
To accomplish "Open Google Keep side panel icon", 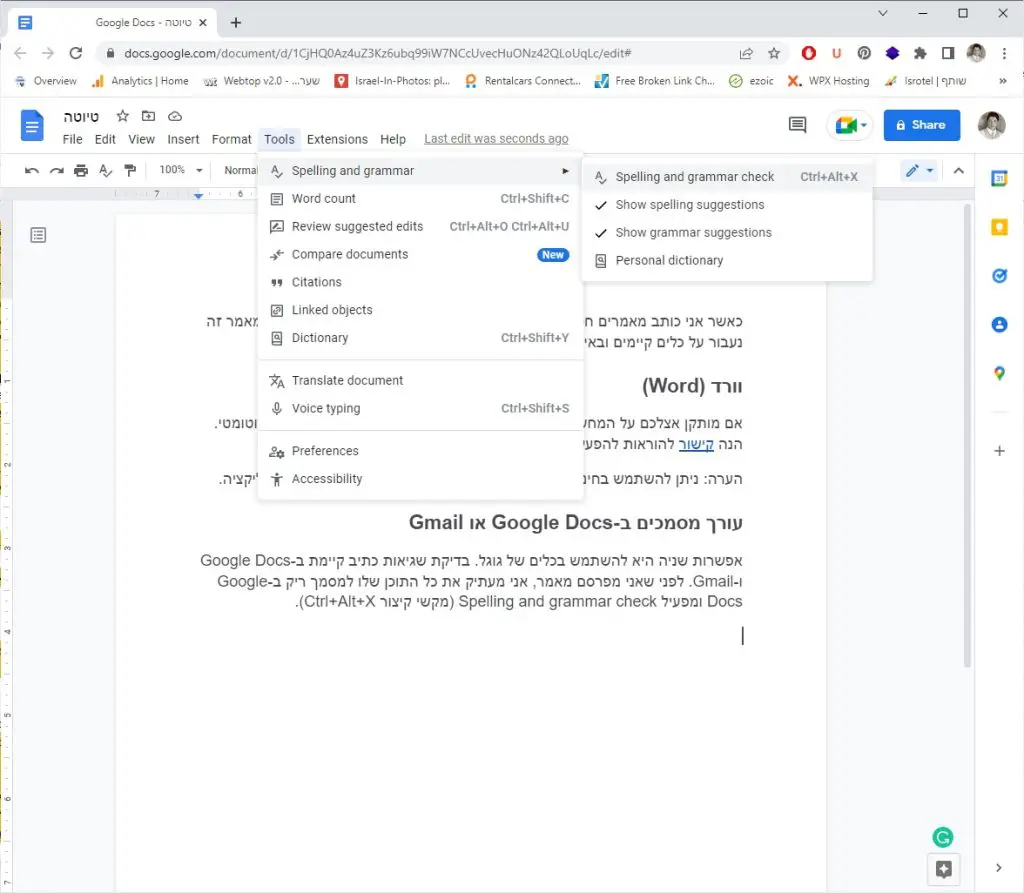I will 999,227.
